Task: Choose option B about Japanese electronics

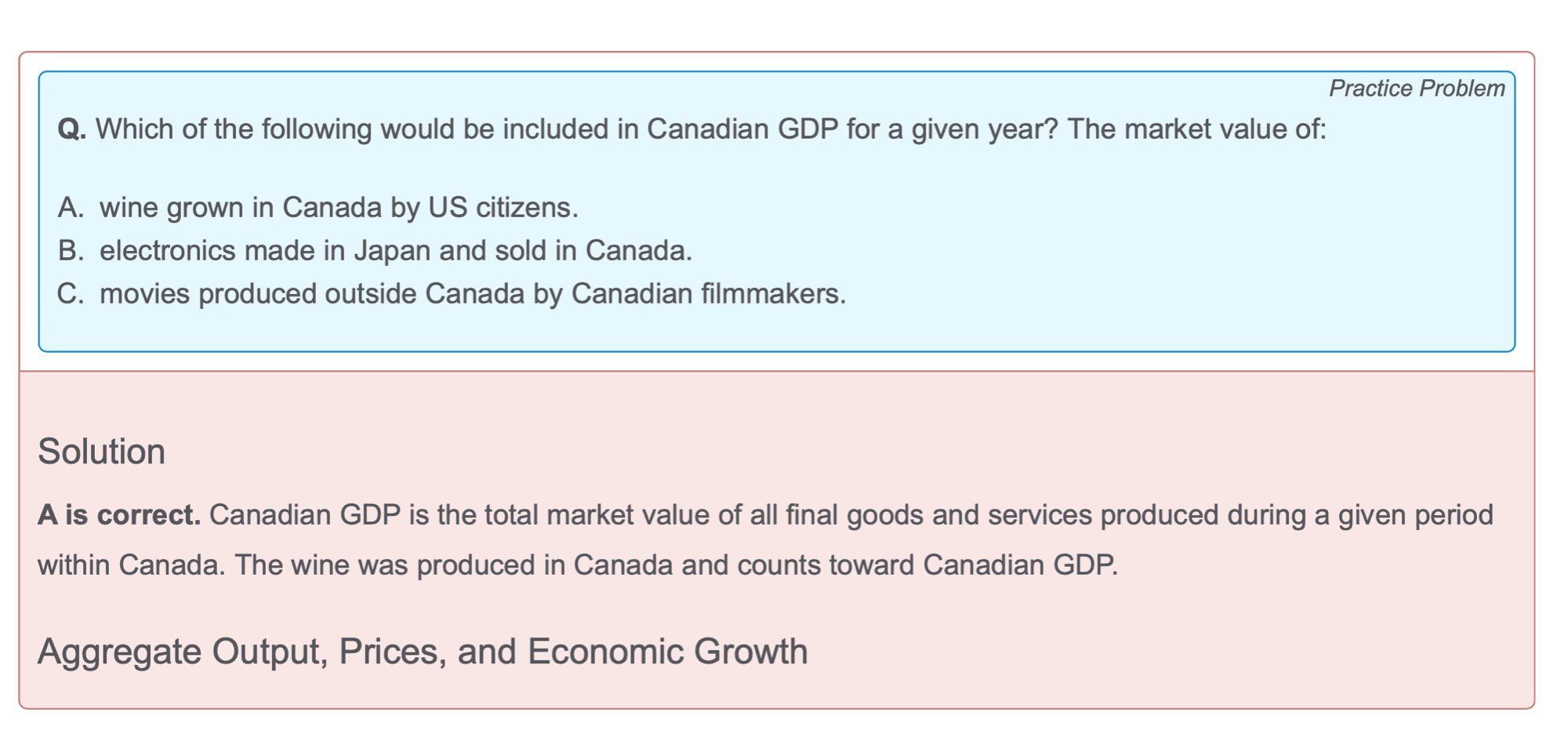Action: (x=395, y=251)
